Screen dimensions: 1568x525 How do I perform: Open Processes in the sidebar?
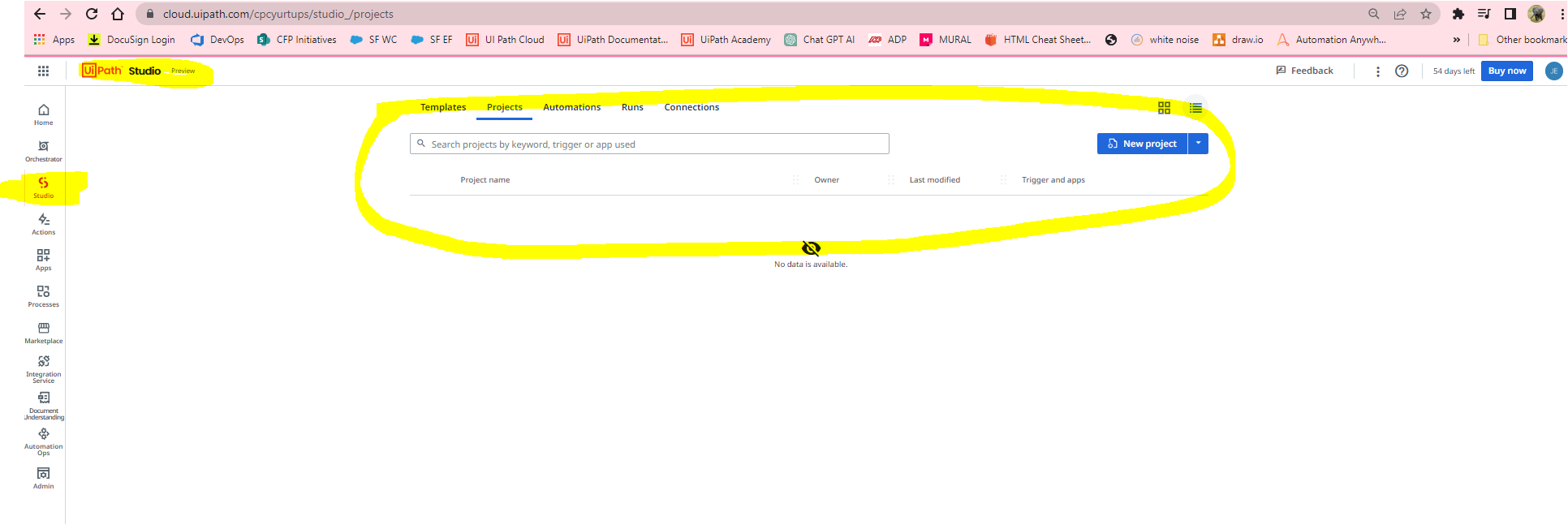coord(44,296)
